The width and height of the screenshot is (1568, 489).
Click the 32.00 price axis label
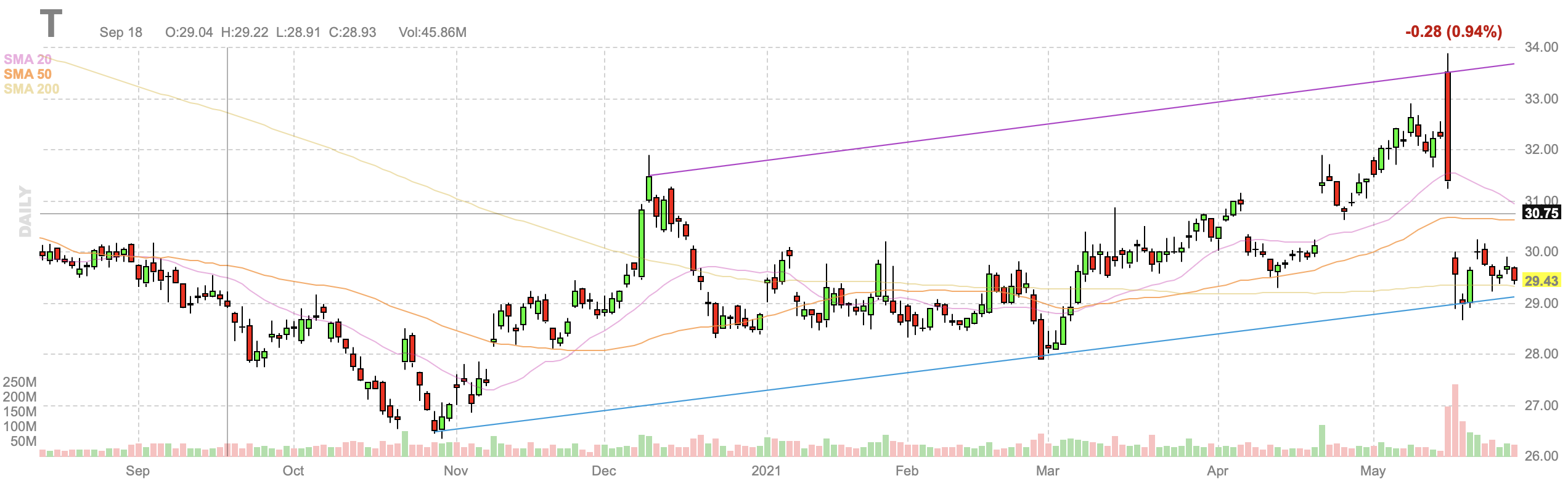pyautogui.click(x=1541, y=149)
